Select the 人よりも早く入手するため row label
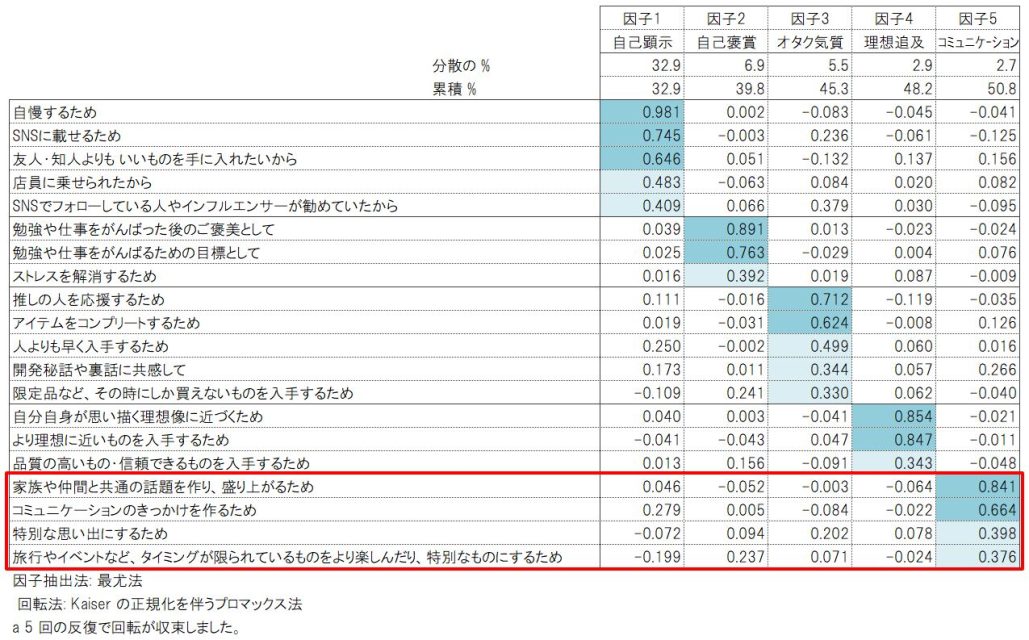This screenshot has width=1029, height=640. [91, 347]
